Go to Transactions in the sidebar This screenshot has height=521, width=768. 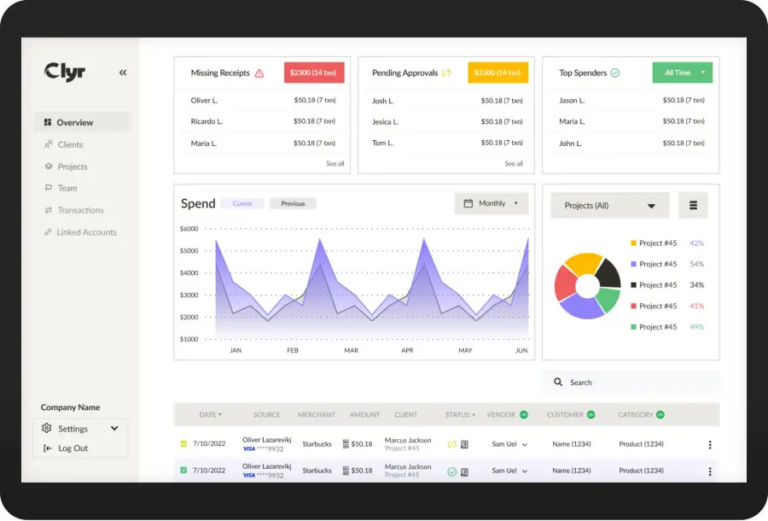click(x=80, y=210)
